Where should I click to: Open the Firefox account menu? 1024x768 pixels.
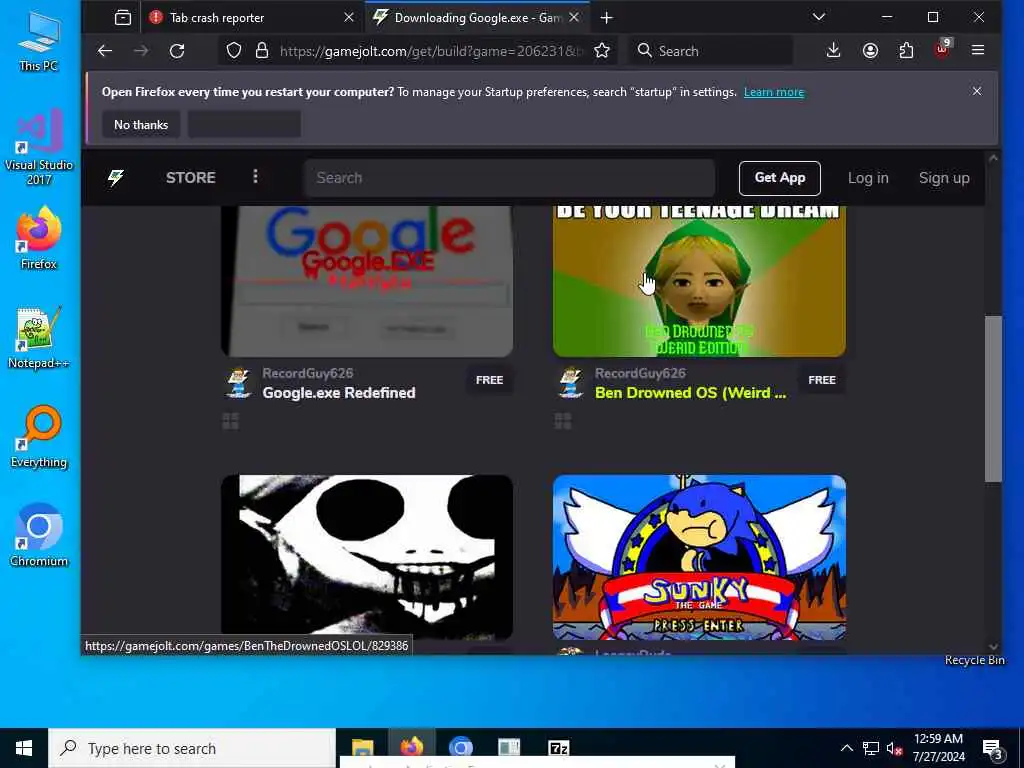pyautogui.click(x=870, y=51)
